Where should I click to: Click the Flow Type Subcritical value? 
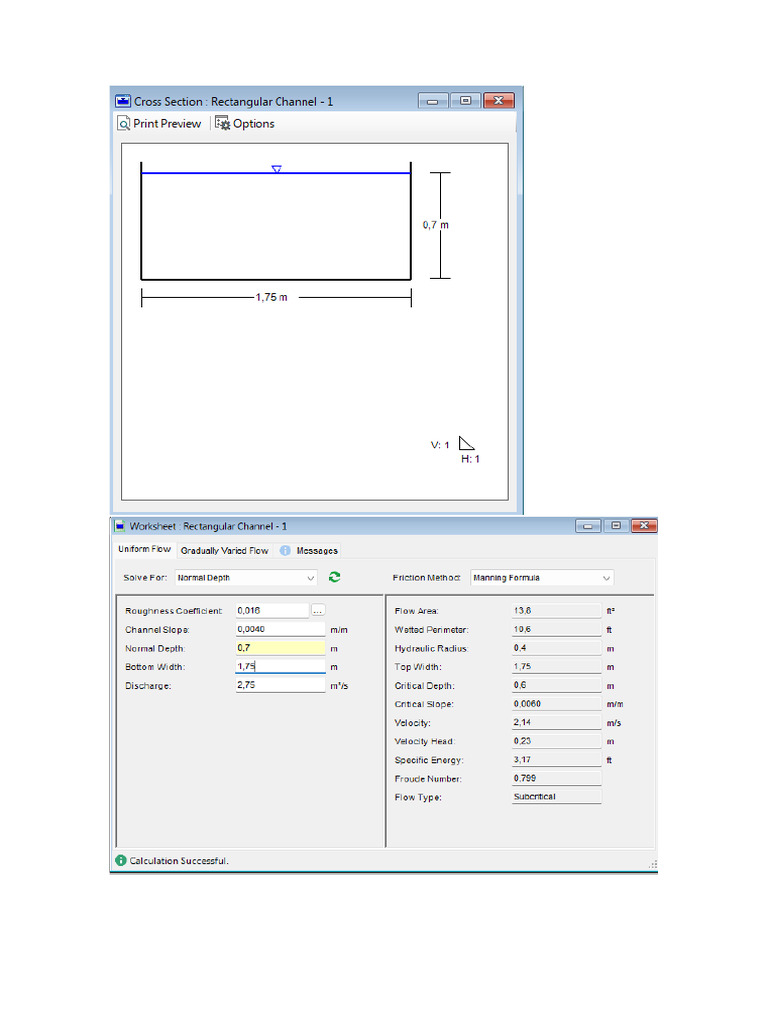pyautogui.click(x=556, y=797)
